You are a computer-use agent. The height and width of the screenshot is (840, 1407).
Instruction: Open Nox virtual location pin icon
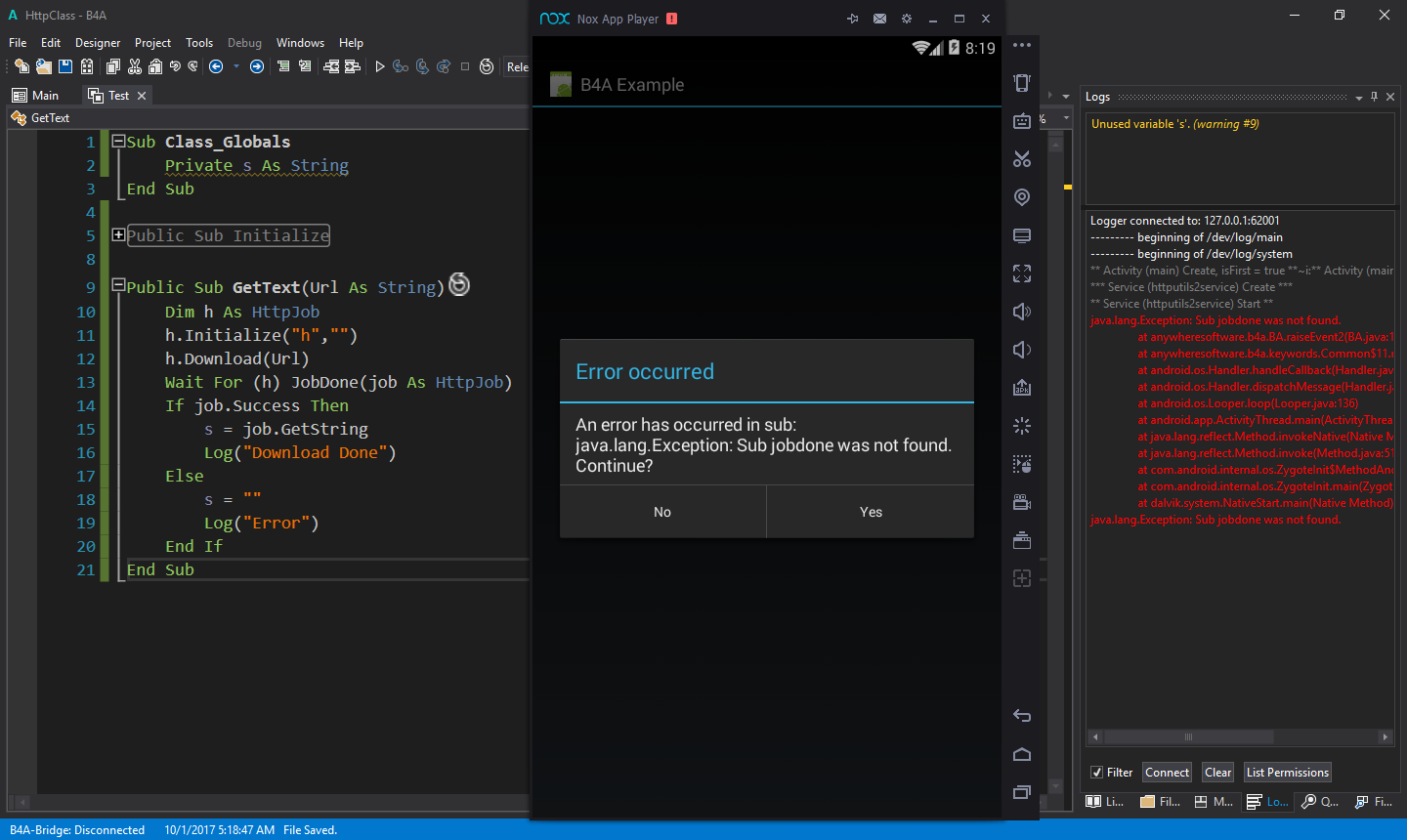tap(1022, 197)
